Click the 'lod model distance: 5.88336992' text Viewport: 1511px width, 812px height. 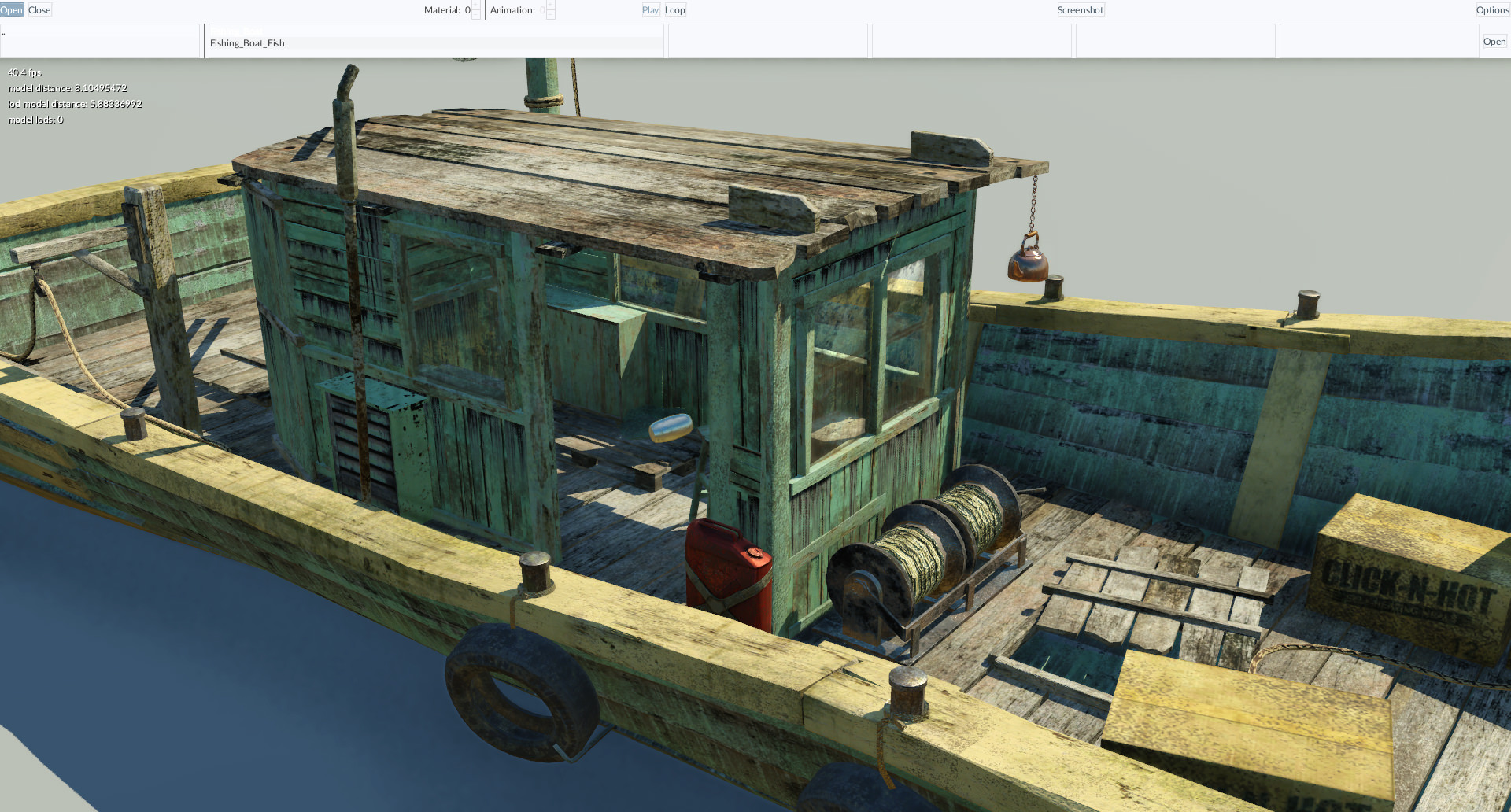tap(75, 104)
